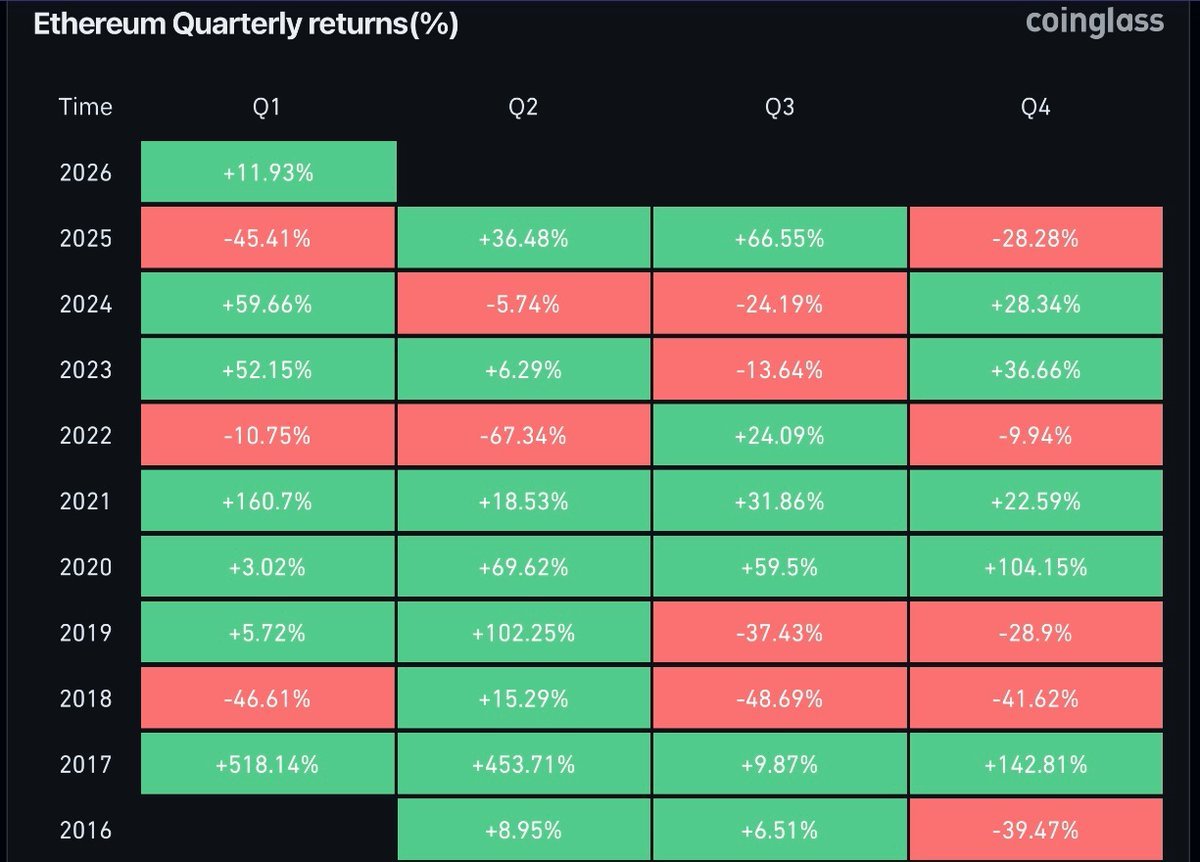The image size is (1200, 862).
Task: Click the Q1 column header
Action: pos(268,107)
